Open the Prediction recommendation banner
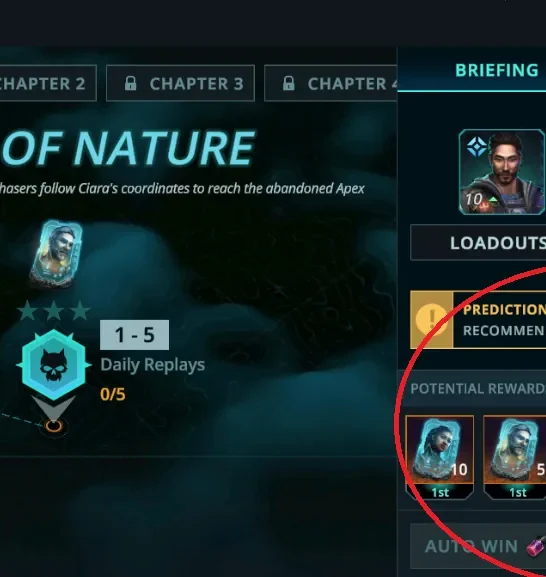 [478, 319]
